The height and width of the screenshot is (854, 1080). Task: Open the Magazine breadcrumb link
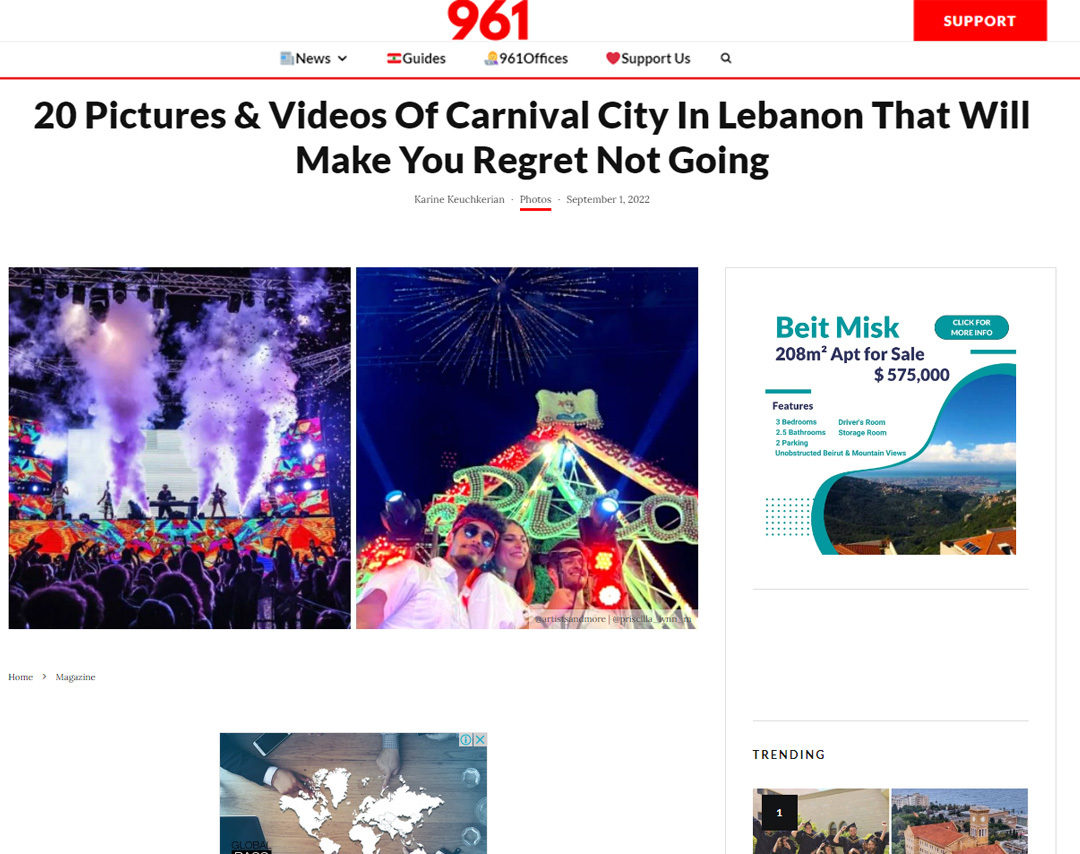(75, 677)
